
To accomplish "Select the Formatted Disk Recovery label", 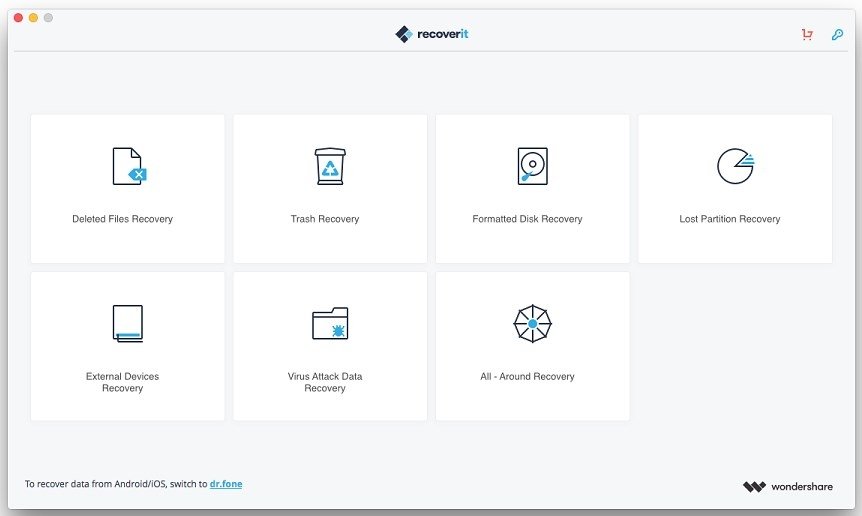I will point(527,219).
